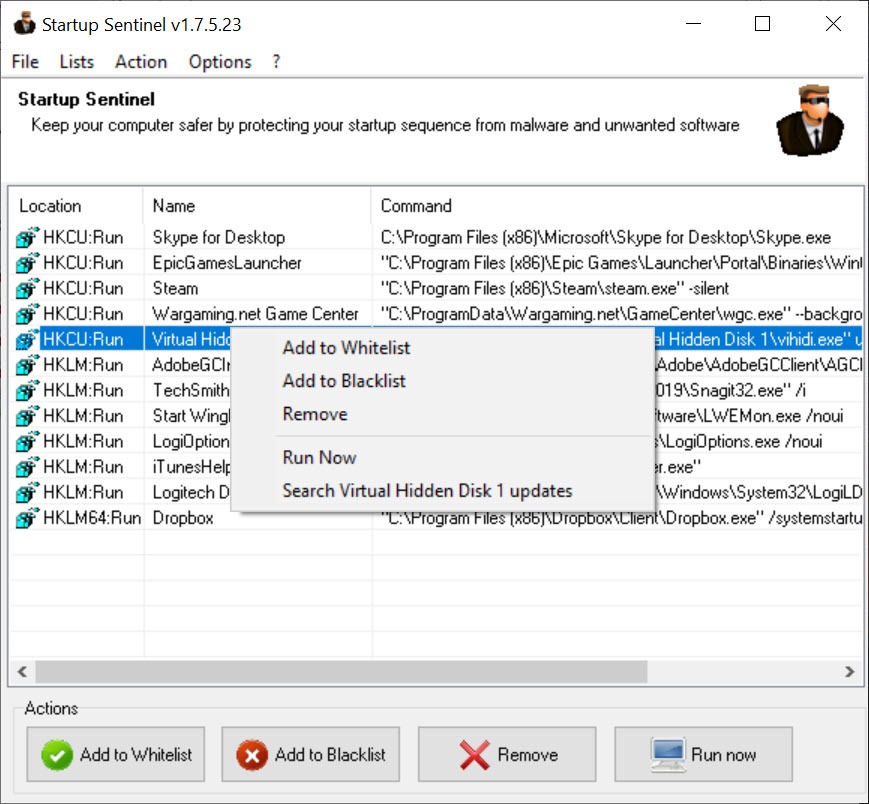
Task: Click the Startup Sentinel title bar icon
Action: [x=24, y=24]
